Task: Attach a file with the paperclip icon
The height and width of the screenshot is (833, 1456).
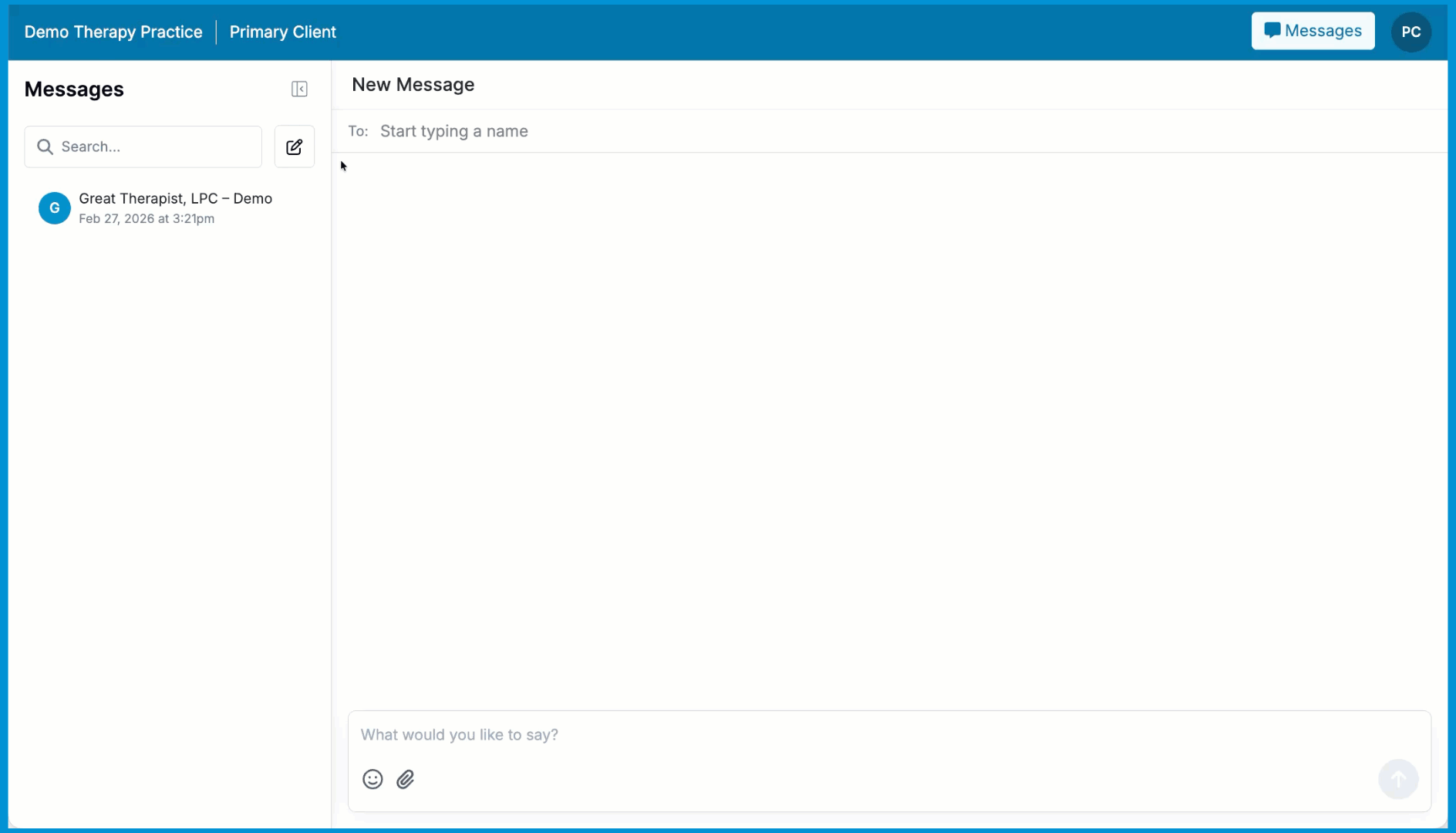Action: tap(406, 779)
